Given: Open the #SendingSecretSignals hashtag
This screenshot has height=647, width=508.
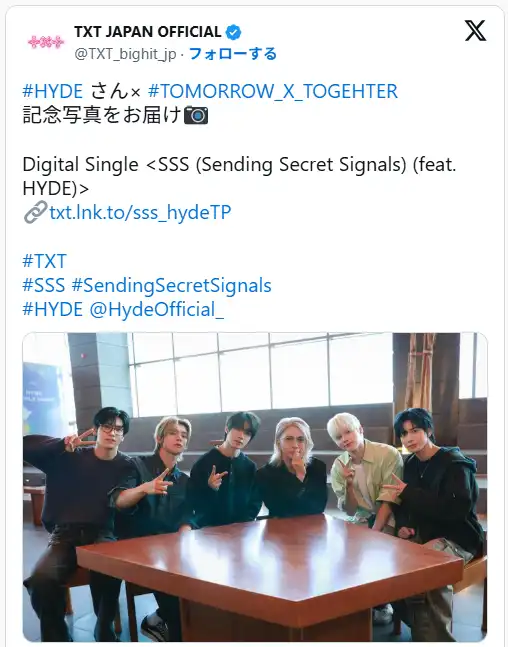Looking at the screenshot, I should pyautogui.click(x=171, y=286).
